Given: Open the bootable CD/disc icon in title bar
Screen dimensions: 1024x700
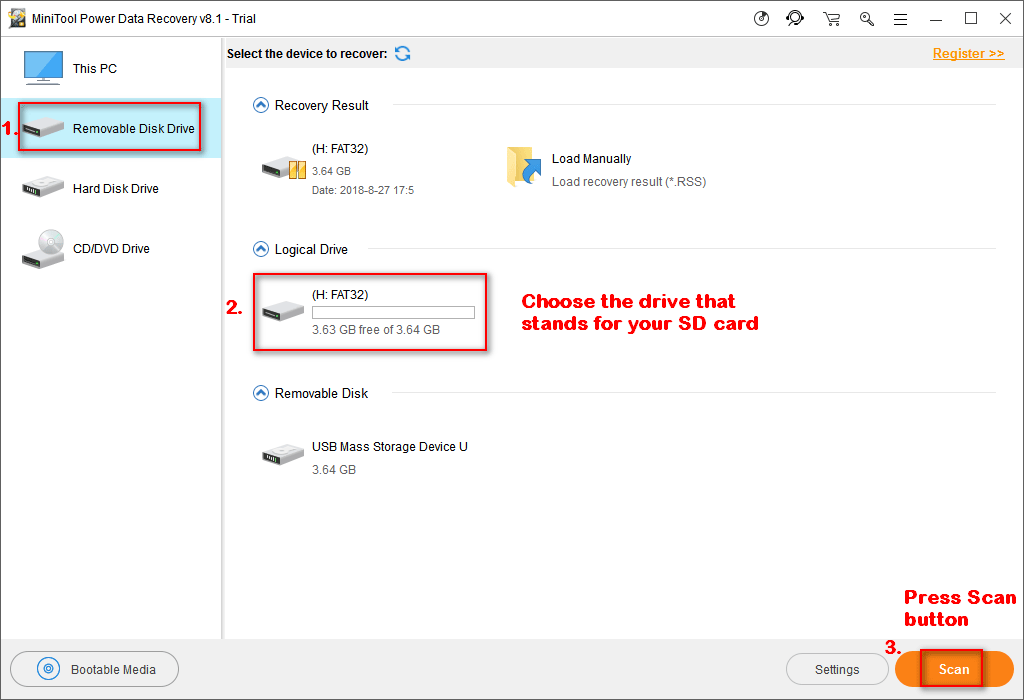Looking at the screenshot, I should (x=761, y=18).
